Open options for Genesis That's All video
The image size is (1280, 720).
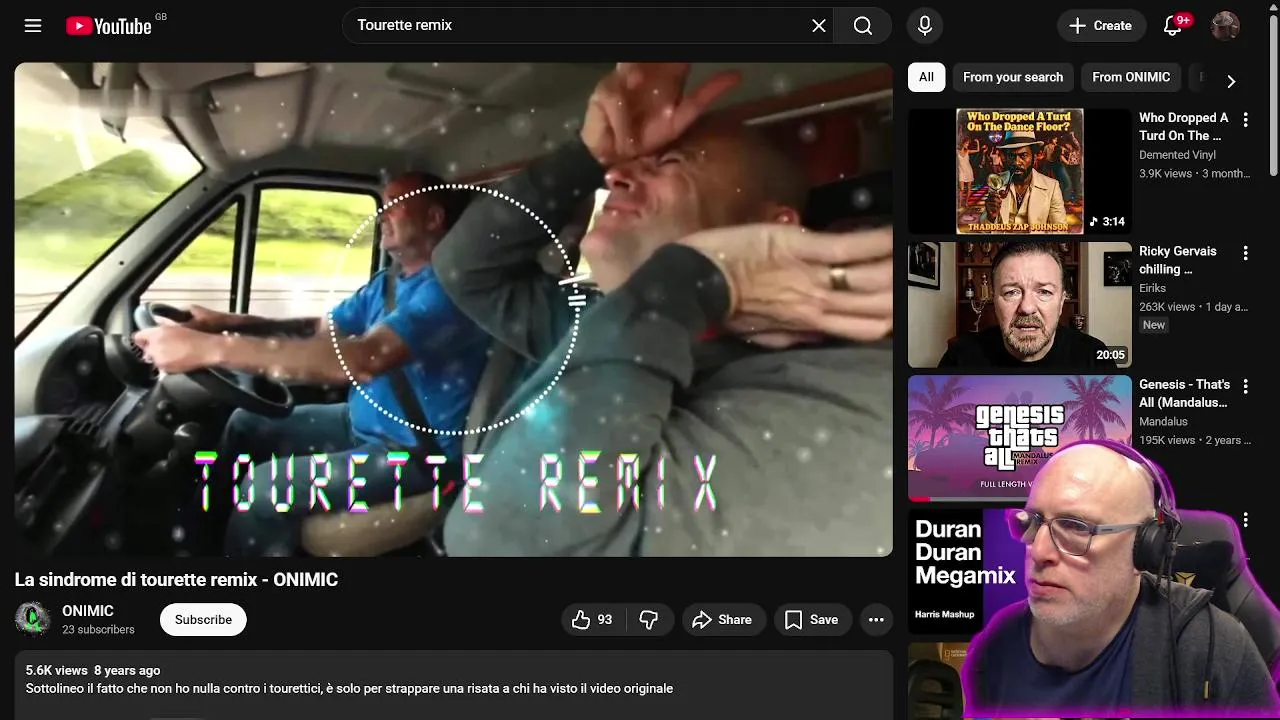pos(1245,386)
